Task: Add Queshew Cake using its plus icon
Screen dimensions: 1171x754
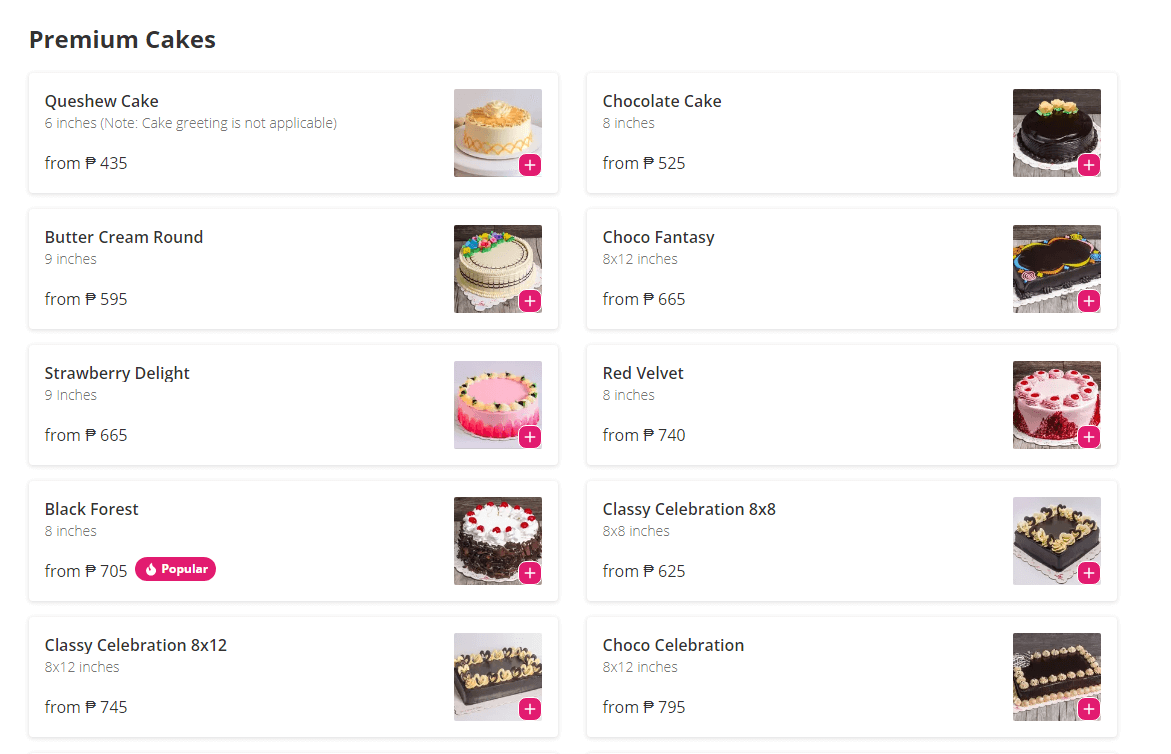Action: pos(531,166)
